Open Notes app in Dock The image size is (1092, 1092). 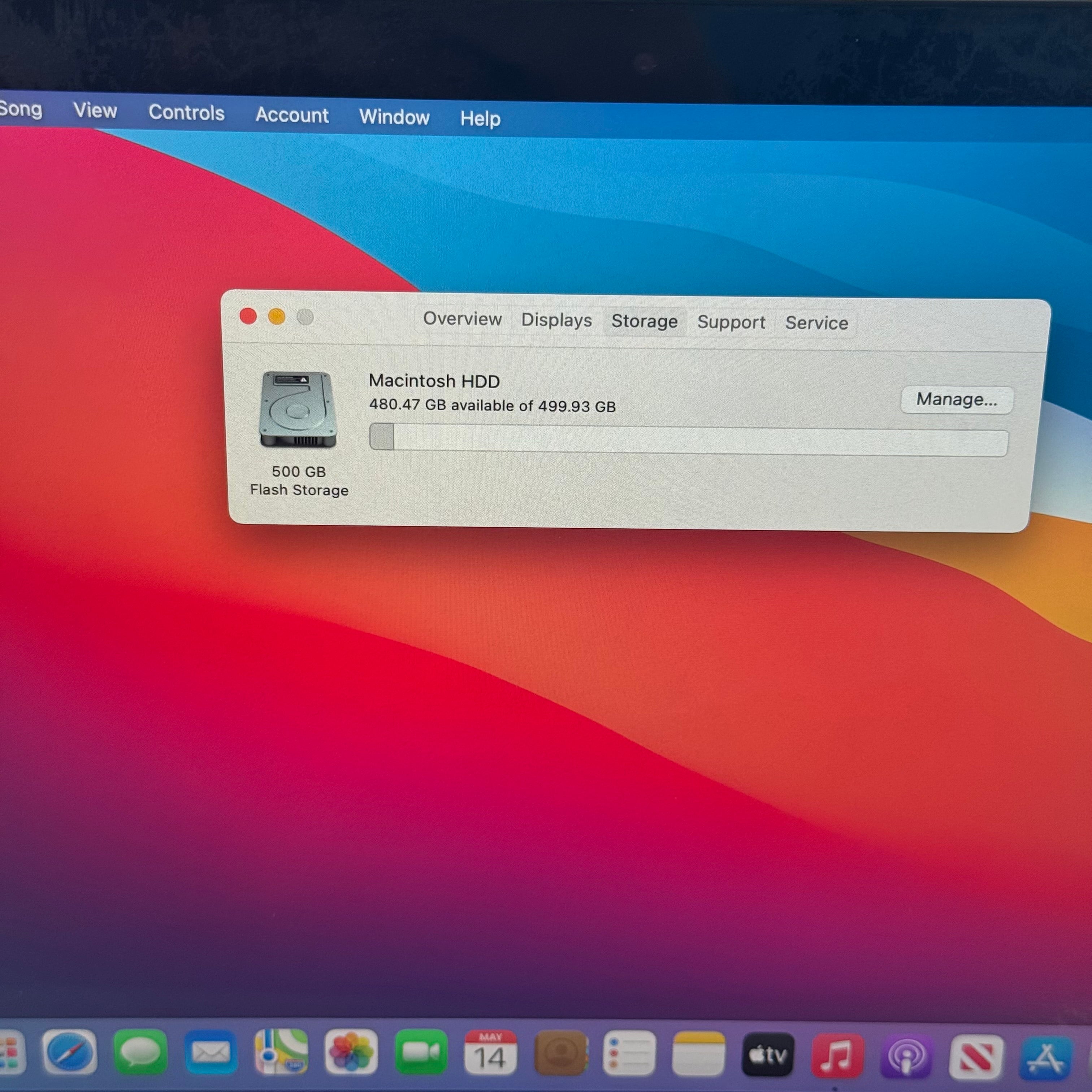[x=698, y=1055]
